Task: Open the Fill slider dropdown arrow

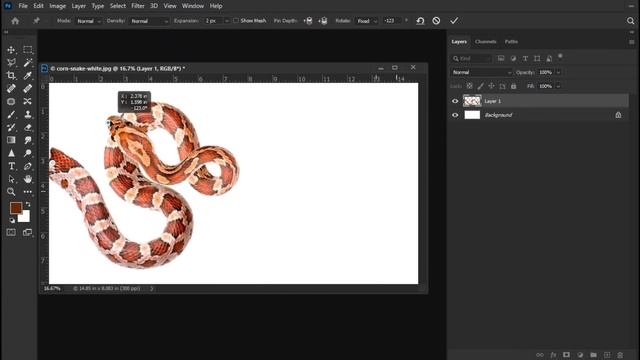Action: [558, 86]
